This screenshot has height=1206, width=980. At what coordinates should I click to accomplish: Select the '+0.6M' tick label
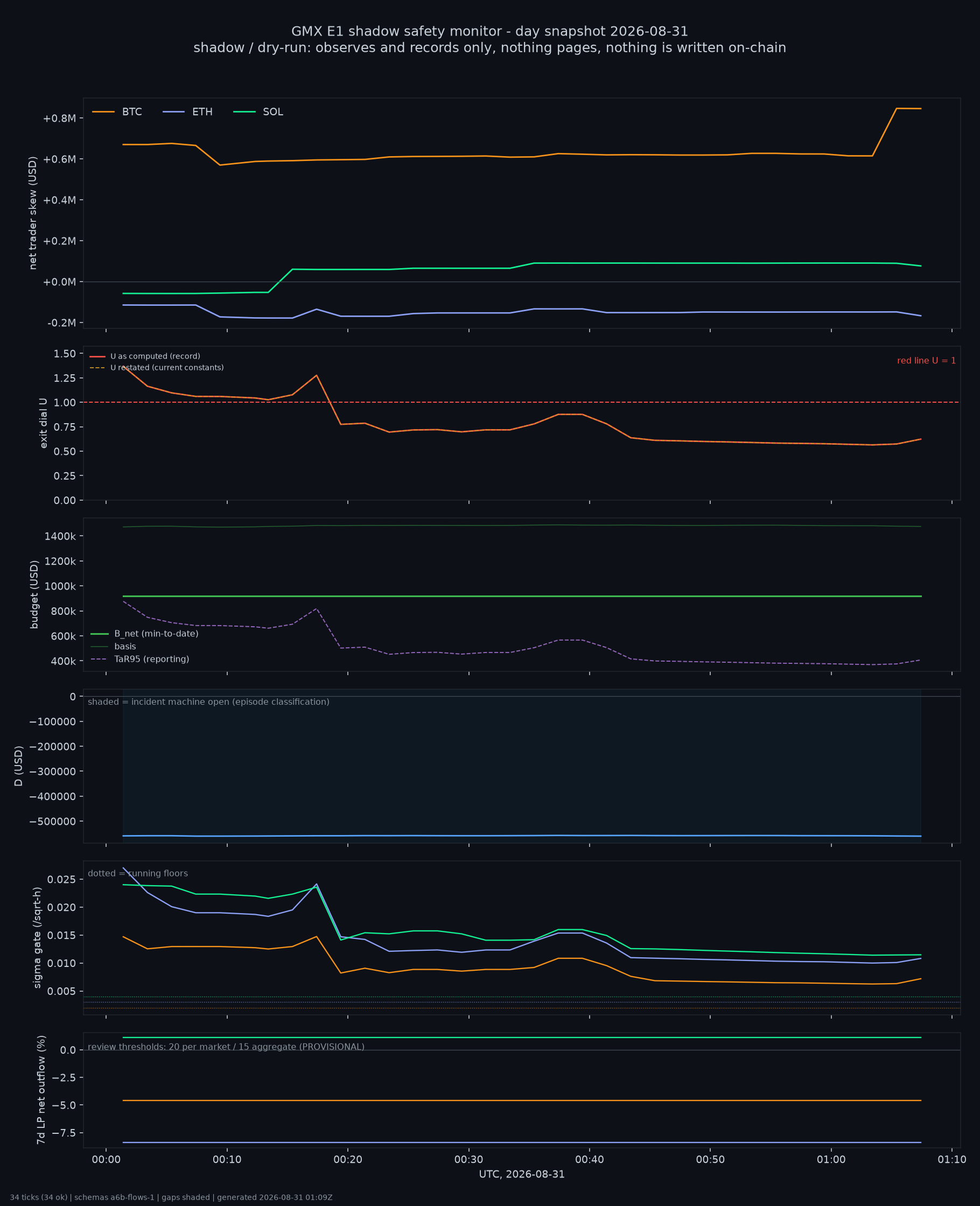pos(59,159)
